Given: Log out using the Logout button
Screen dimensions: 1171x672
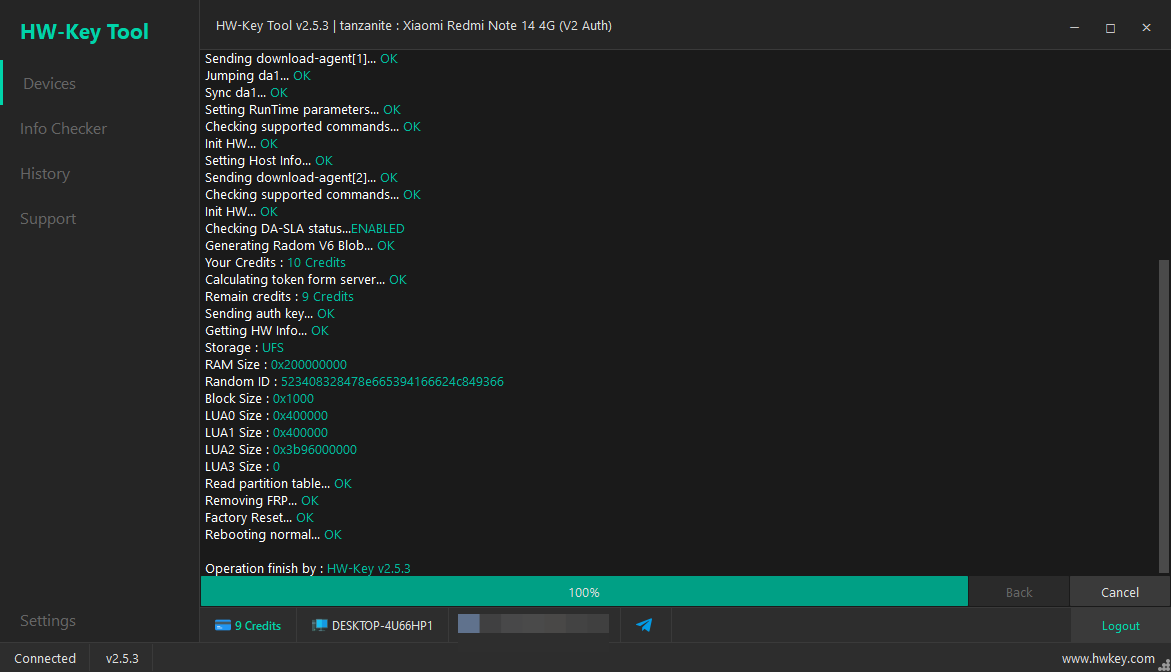Looking at the screenshot, I should [1120, 626].
